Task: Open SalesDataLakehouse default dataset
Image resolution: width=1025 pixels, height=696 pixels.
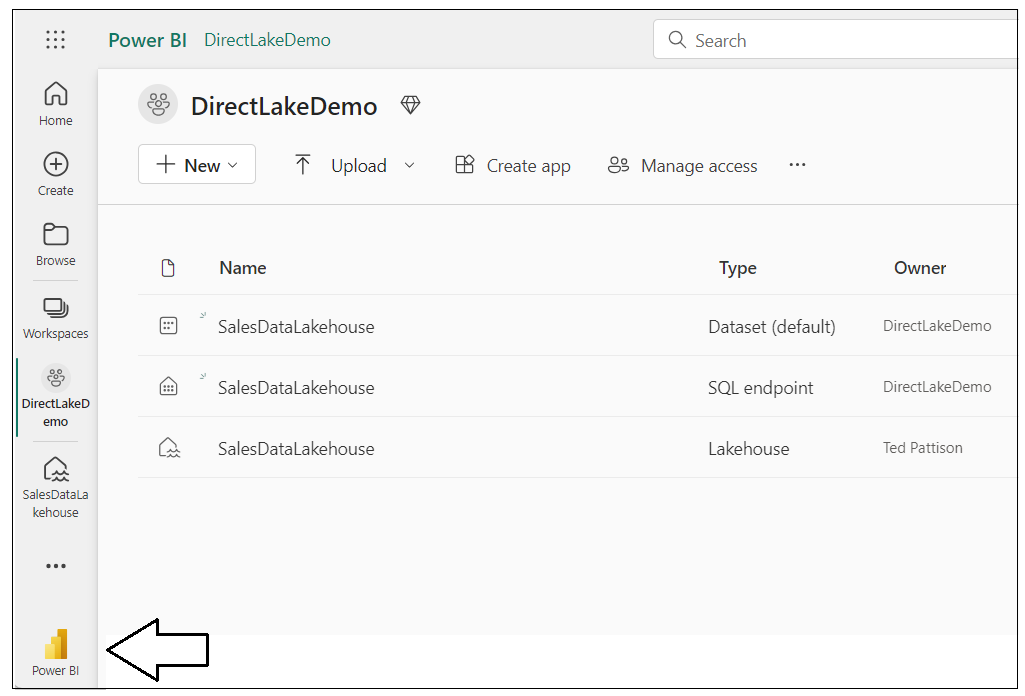Action: (296, 327)
